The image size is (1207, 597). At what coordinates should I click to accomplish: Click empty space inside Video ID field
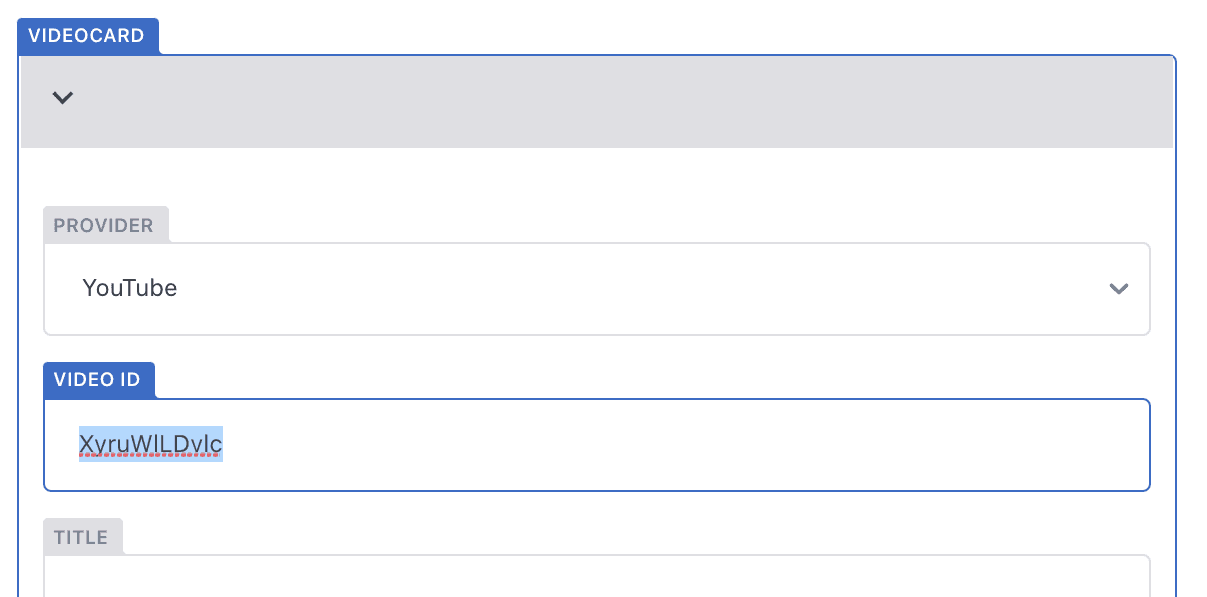(650, 445)
